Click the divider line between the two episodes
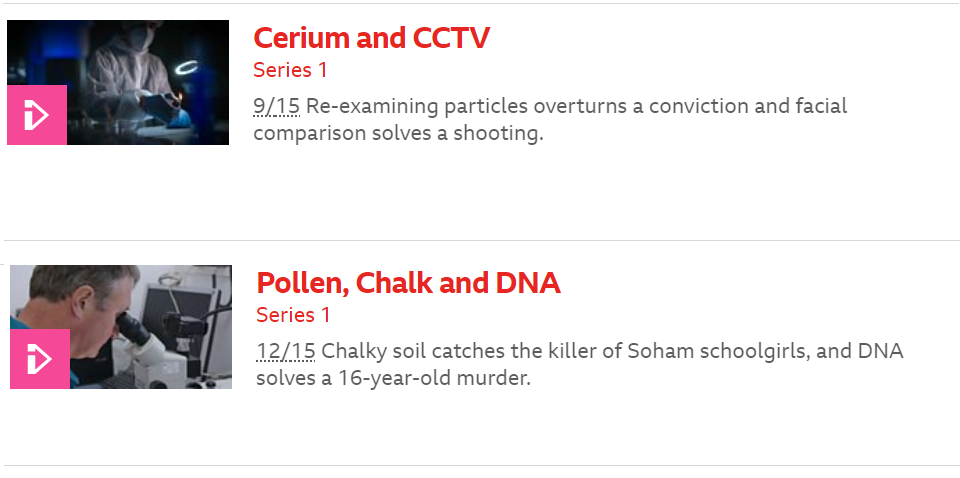 coord(480,240)
